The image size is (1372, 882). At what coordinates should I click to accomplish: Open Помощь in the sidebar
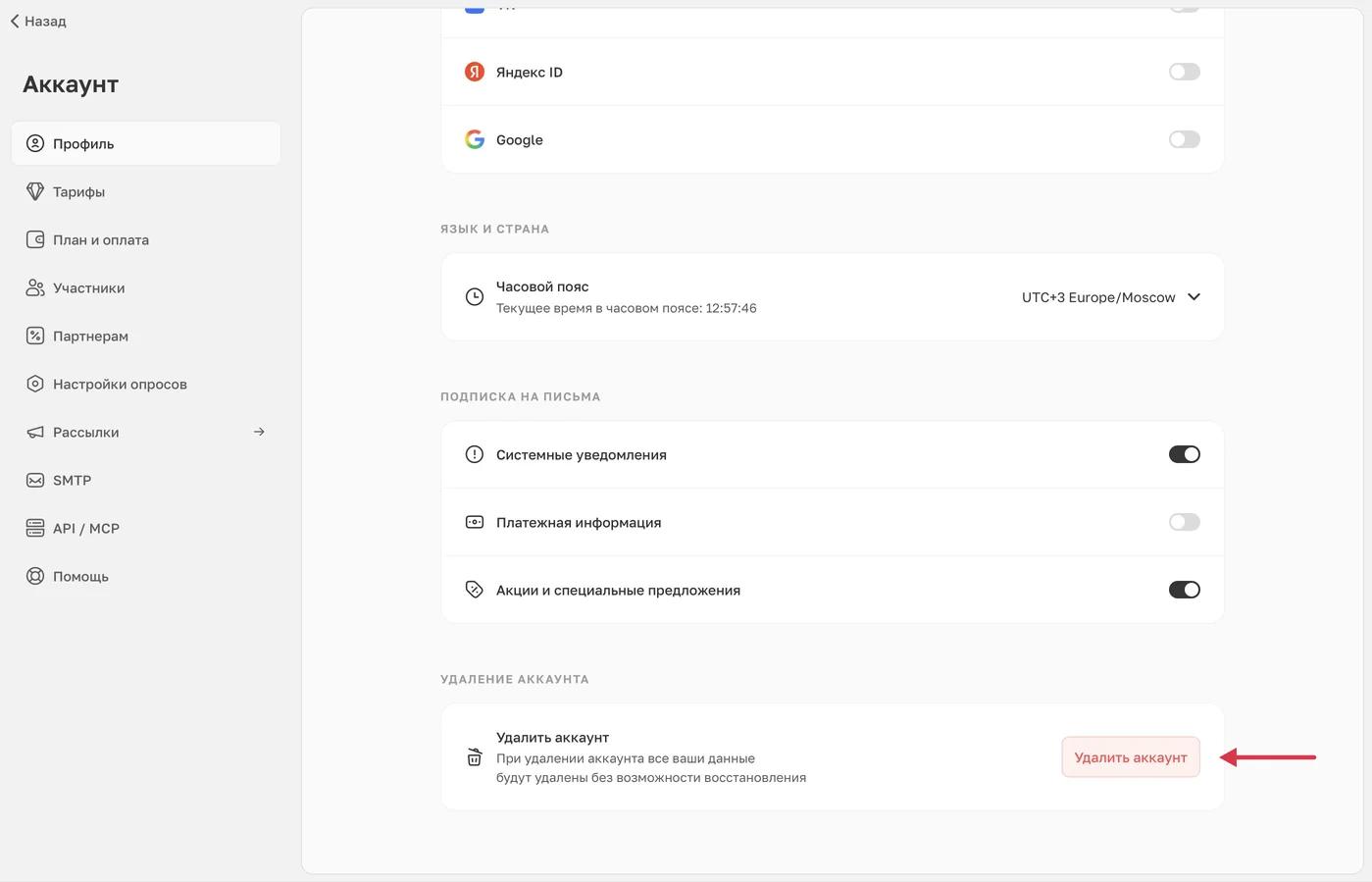(x=146, y=576)
